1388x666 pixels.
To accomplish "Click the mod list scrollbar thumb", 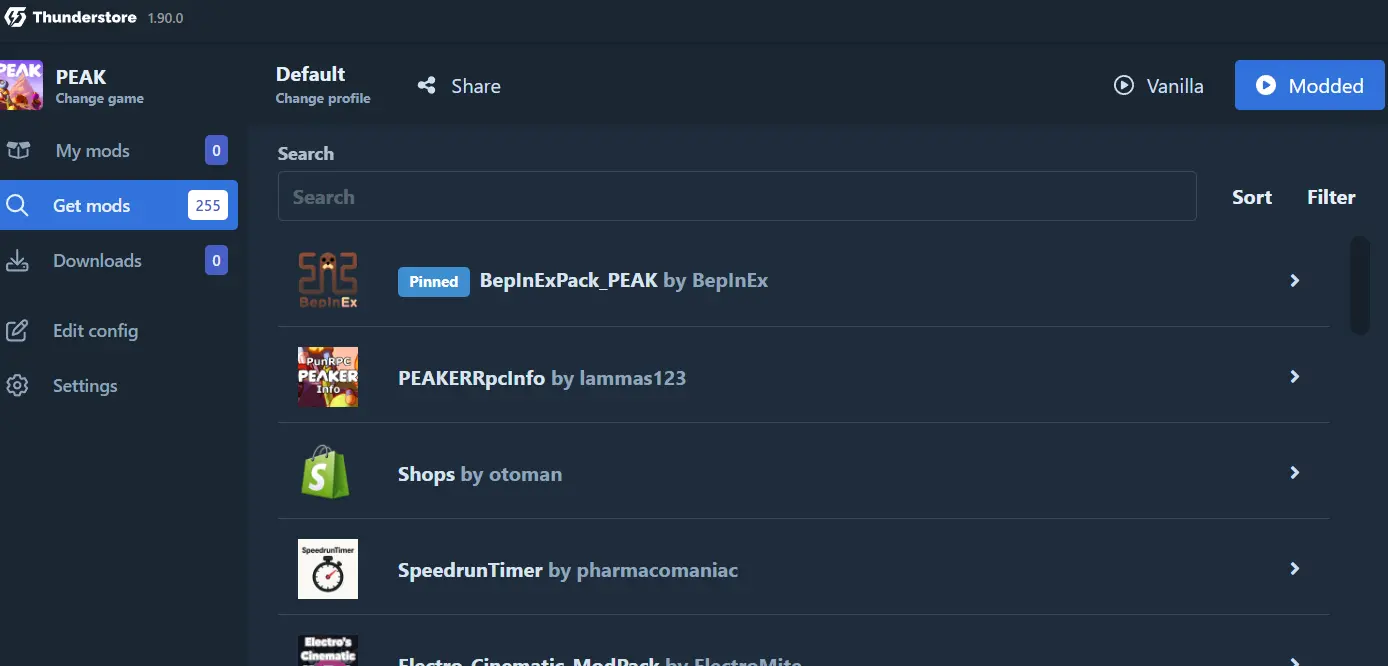I will click(x=1360, y=285).
